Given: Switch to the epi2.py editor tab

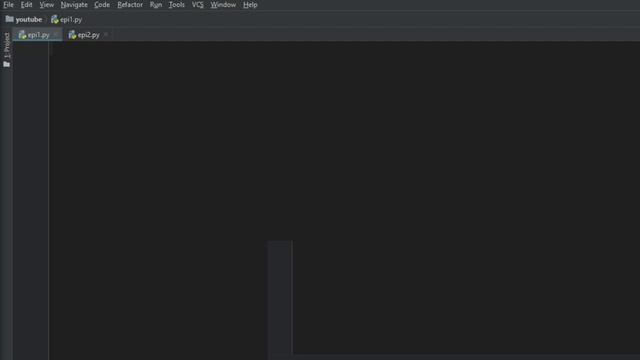Looking at the screenshot, I should [x=88, y=35].
